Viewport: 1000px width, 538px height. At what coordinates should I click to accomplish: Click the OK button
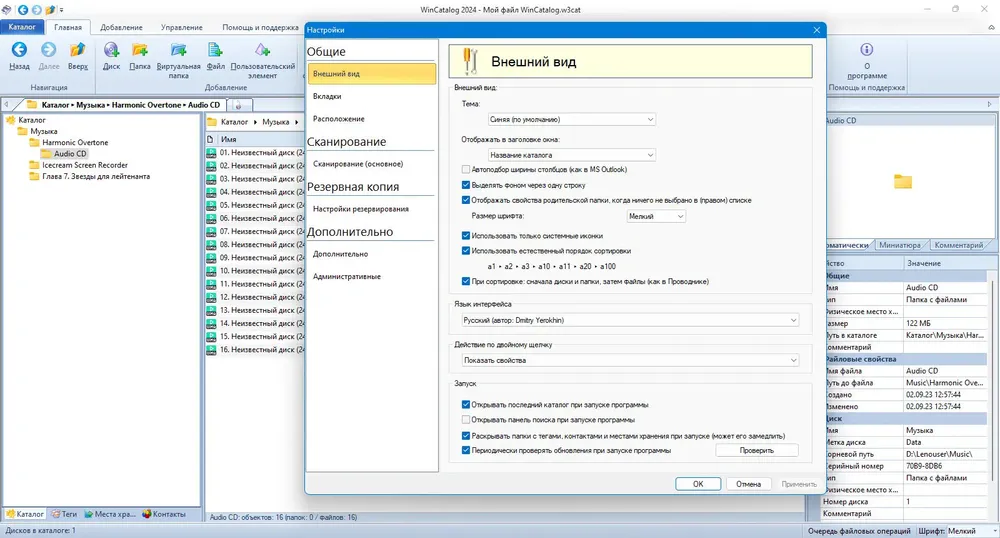(x=698, y=484)
